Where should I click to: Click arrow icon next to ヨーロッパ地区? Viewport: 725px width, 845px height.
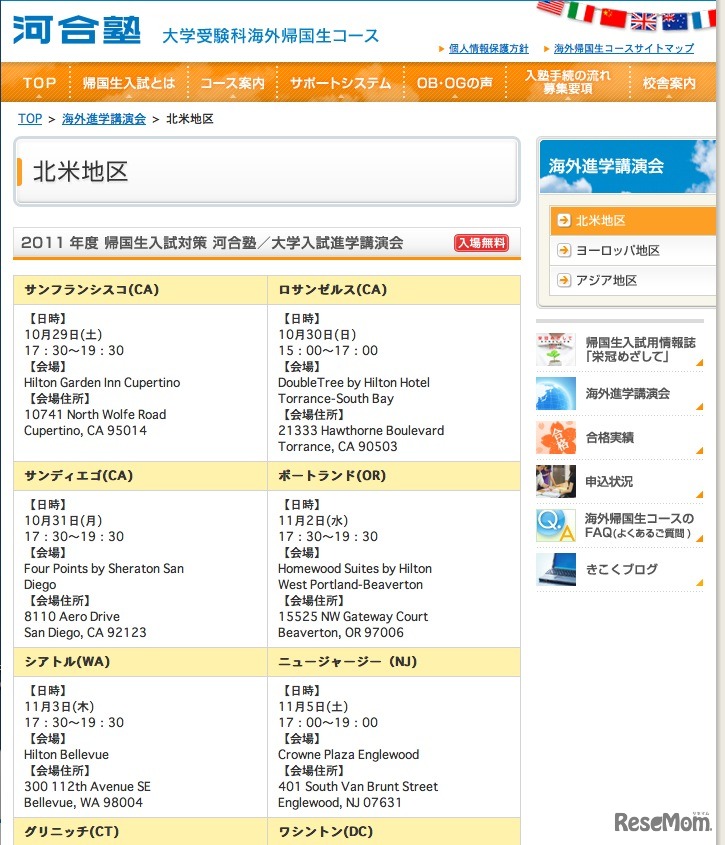(564, 250)
